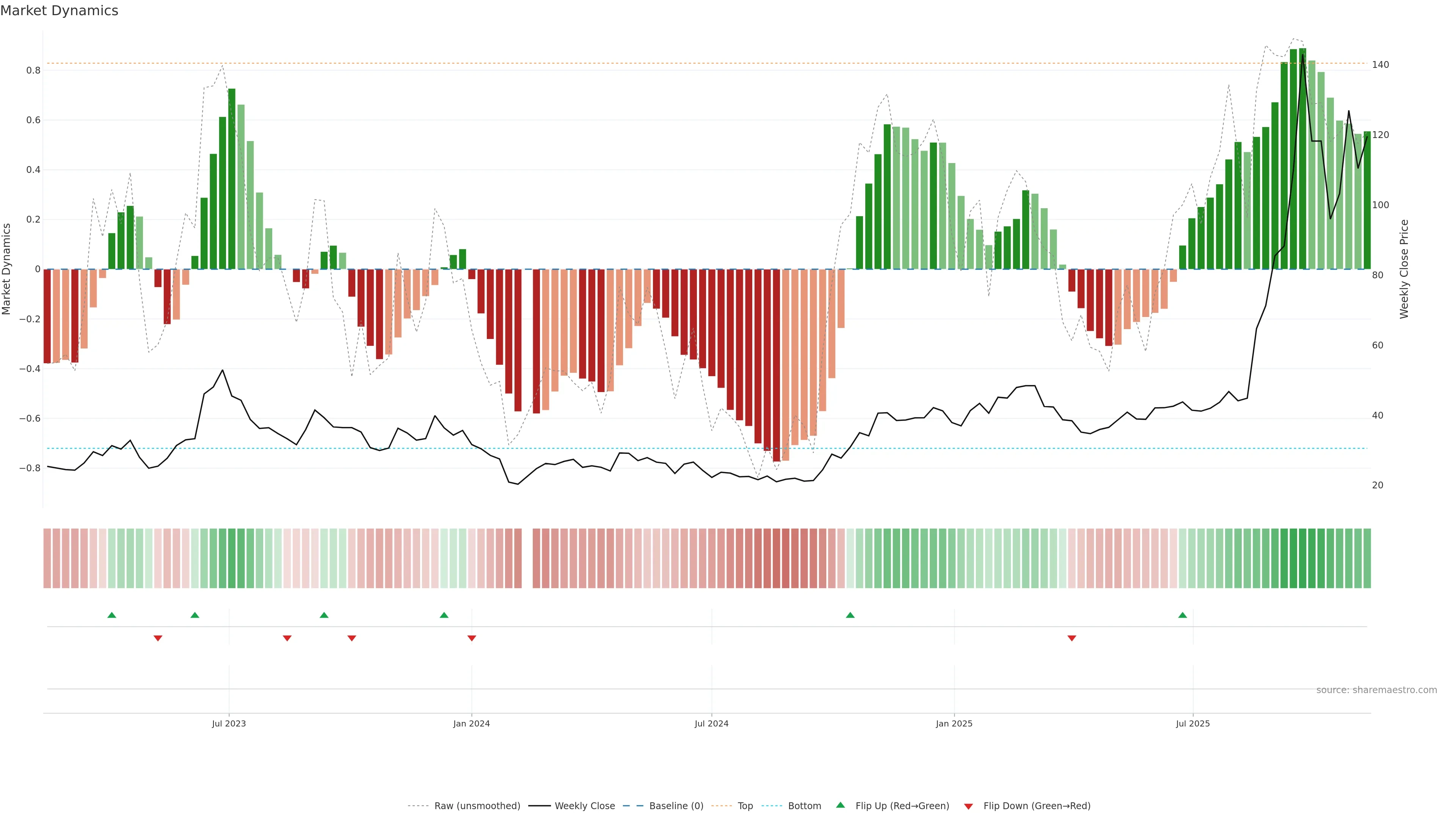This screenshot has width=1456, height=819.
Task: Click the source: sharemaestro.com text
Action: point(1376,690)
